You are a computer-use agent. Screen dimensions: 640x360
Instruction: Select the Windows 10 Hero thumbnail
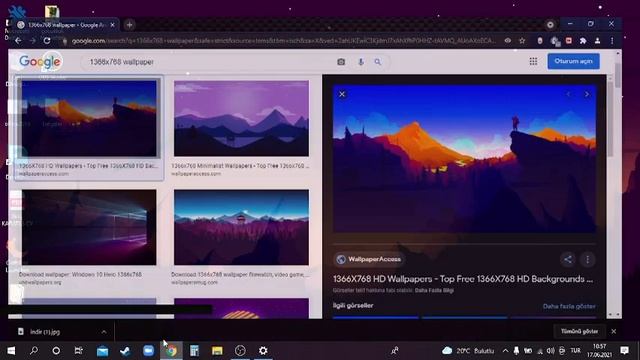[x=89, y=227]
